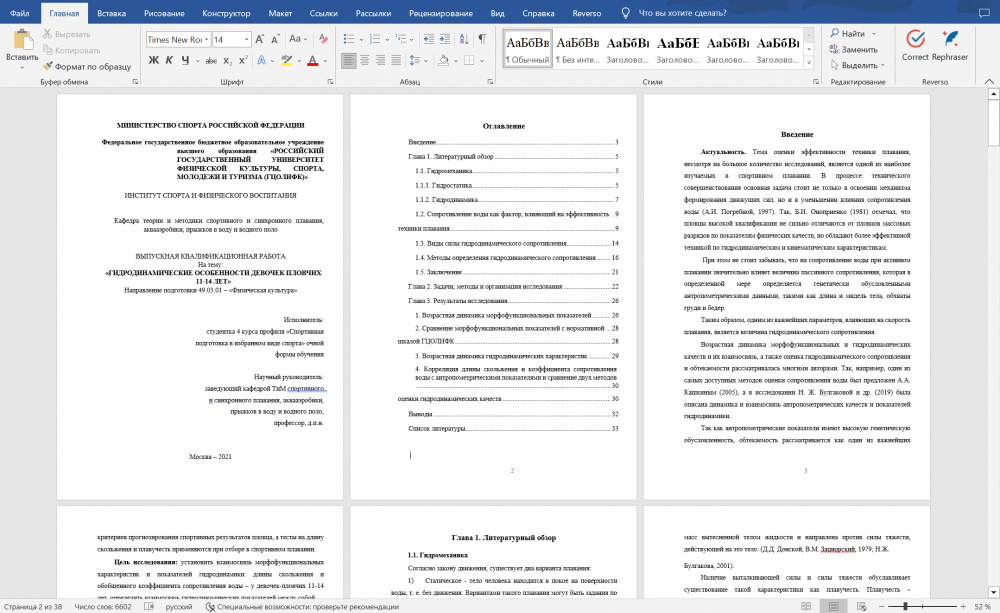Click the Заменить button
1000x613 pixels.
pos(853,49)
